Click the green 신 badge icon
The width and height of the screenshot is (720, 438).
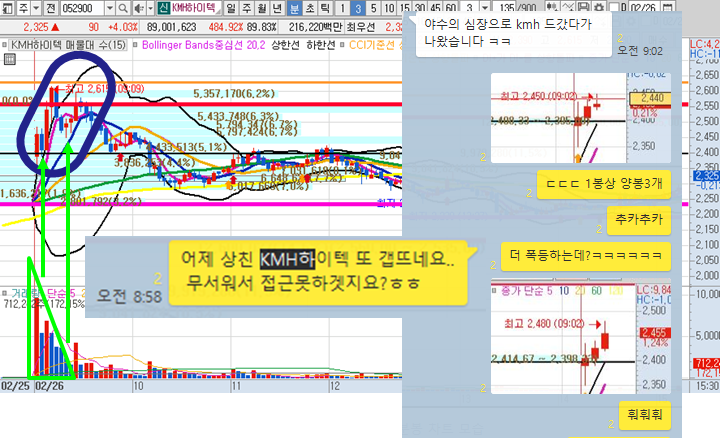point(163,8)
